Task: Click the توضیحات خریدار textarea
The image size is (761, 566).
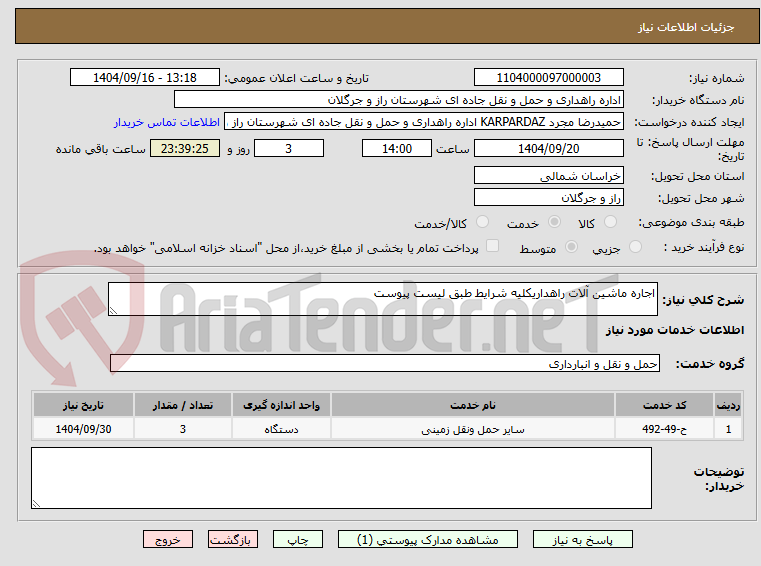Action: [341, 478]
